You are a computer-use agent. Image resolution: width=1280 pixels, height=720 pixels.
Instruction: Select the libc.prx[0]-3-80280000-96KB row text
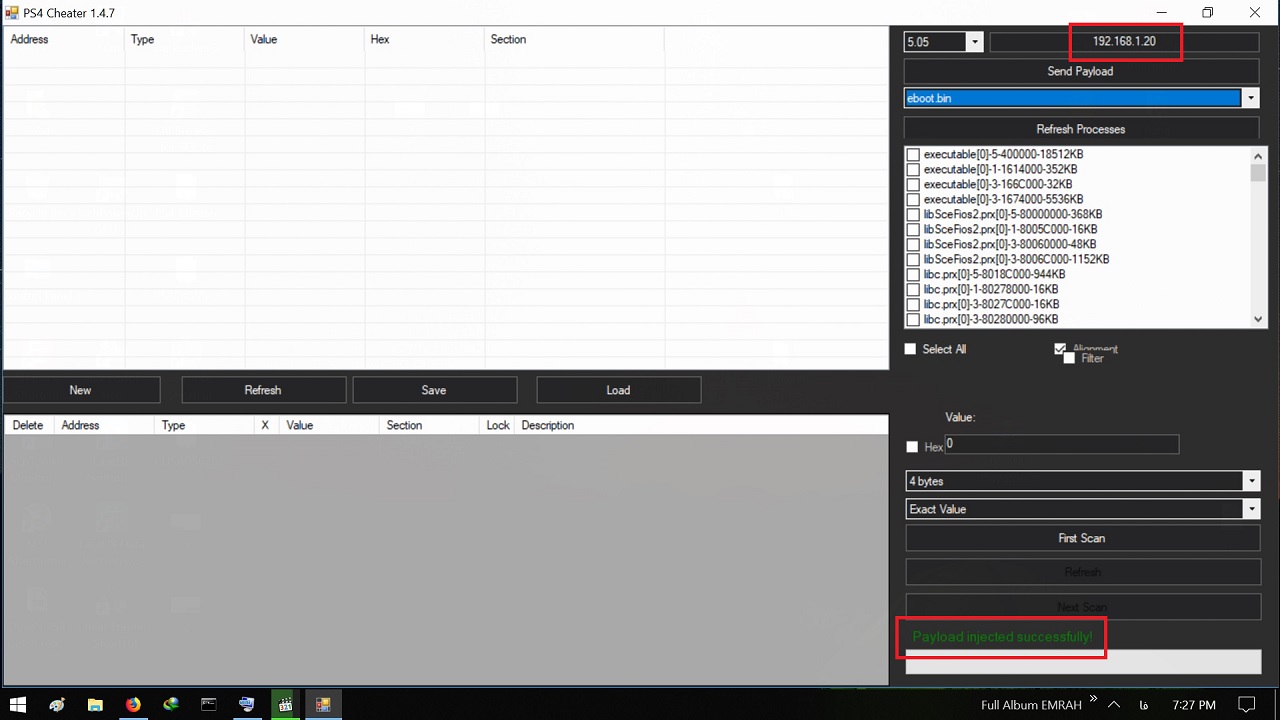[x=991, y=319]
